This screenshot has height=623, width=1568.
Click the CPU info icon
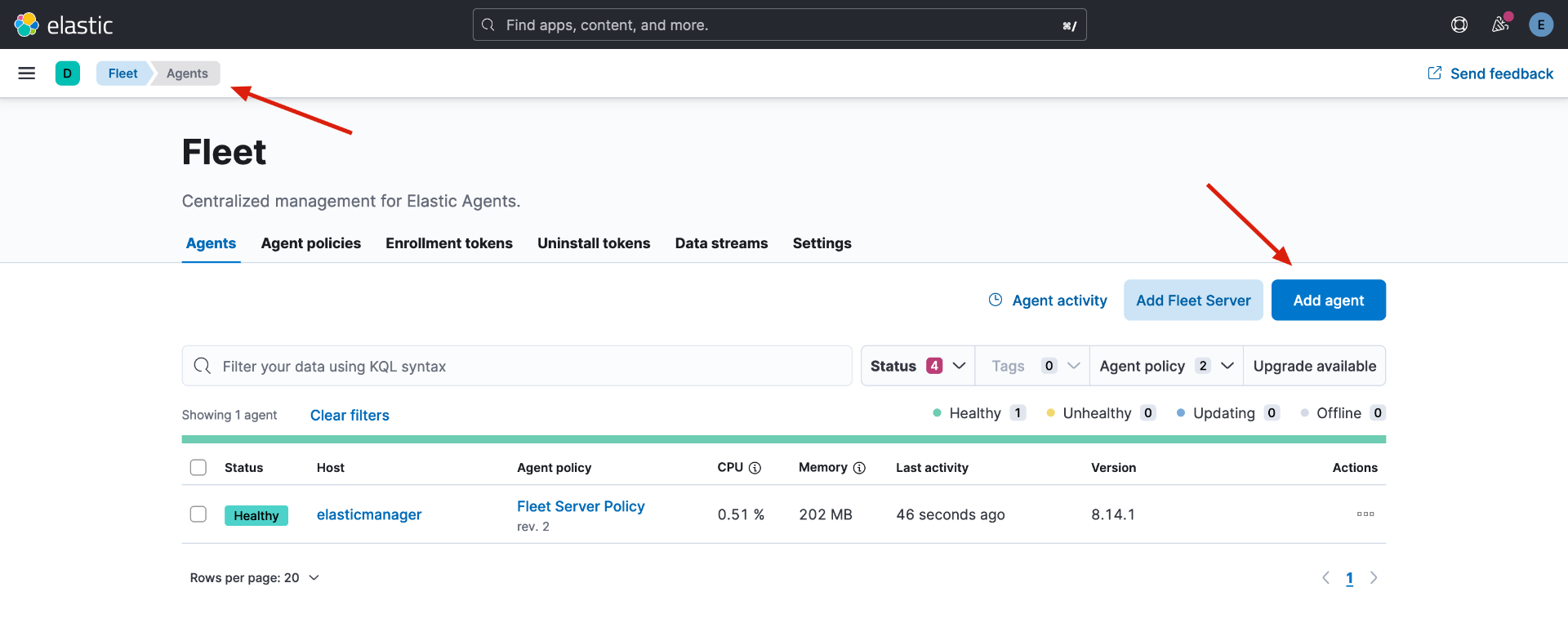point(755,468)
